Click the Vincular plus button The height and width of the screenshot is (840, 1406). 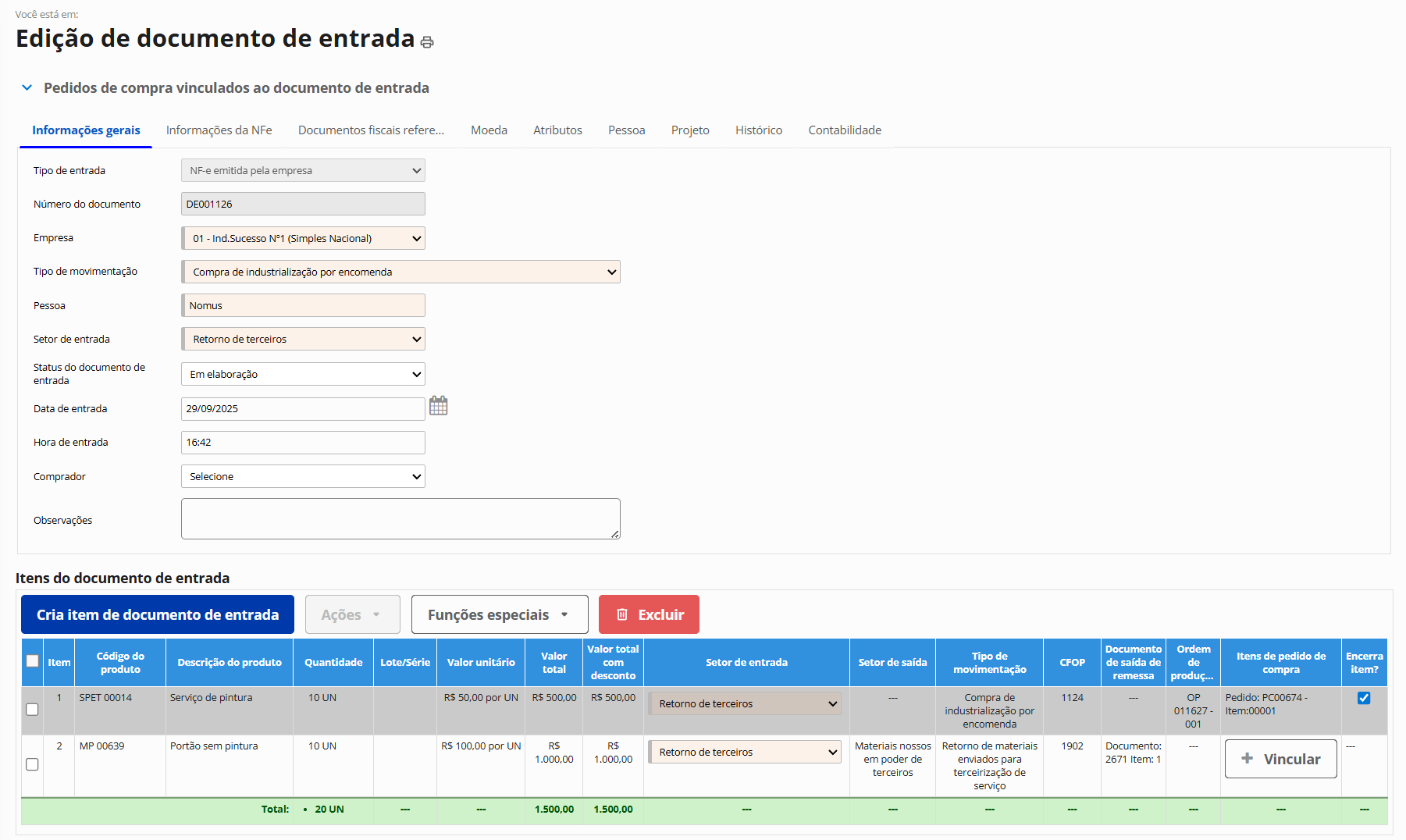(x=1280, y=759)
